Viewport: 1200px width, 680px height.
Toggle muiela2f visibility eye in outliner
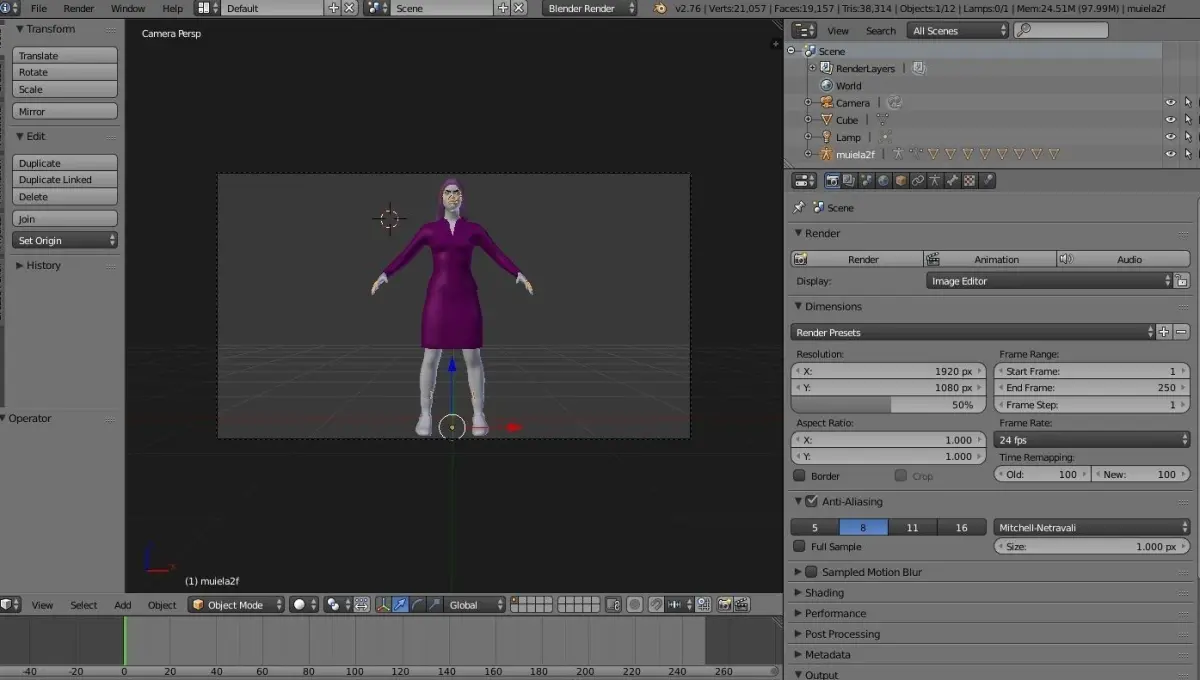tap(1170, 154)
